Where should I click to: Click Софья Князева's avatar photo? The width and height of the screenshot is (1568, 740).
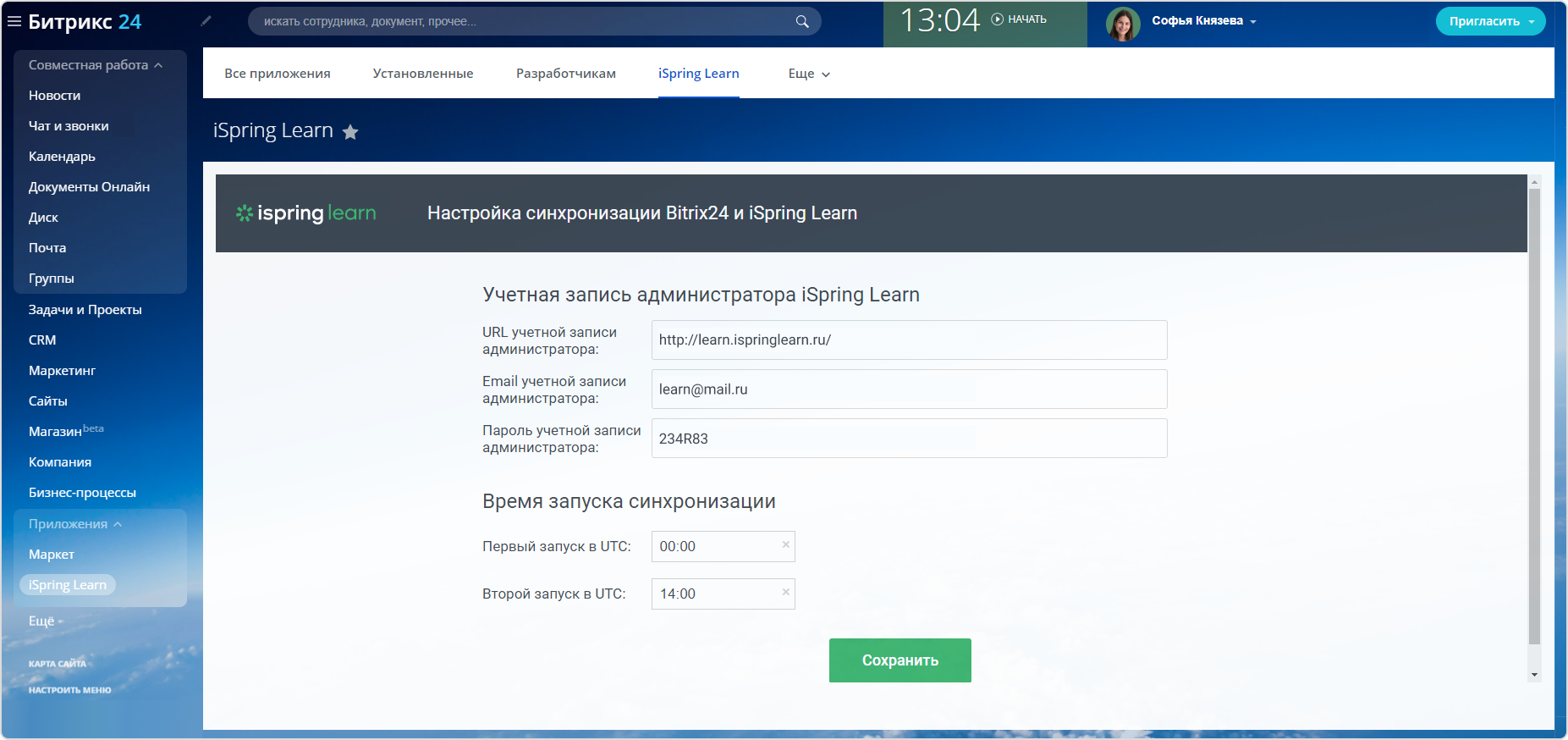[1123, 24]
